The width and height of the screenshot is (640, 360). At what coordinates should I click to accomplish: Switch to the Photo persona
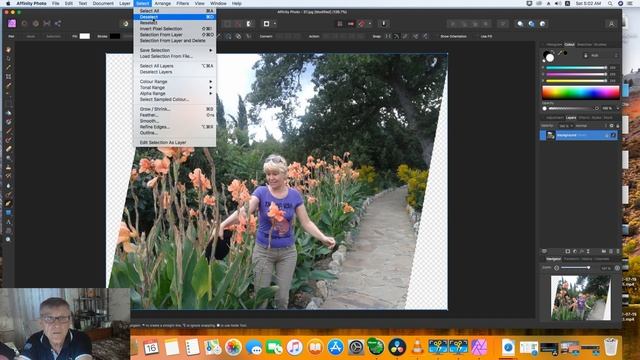[12, 24]
